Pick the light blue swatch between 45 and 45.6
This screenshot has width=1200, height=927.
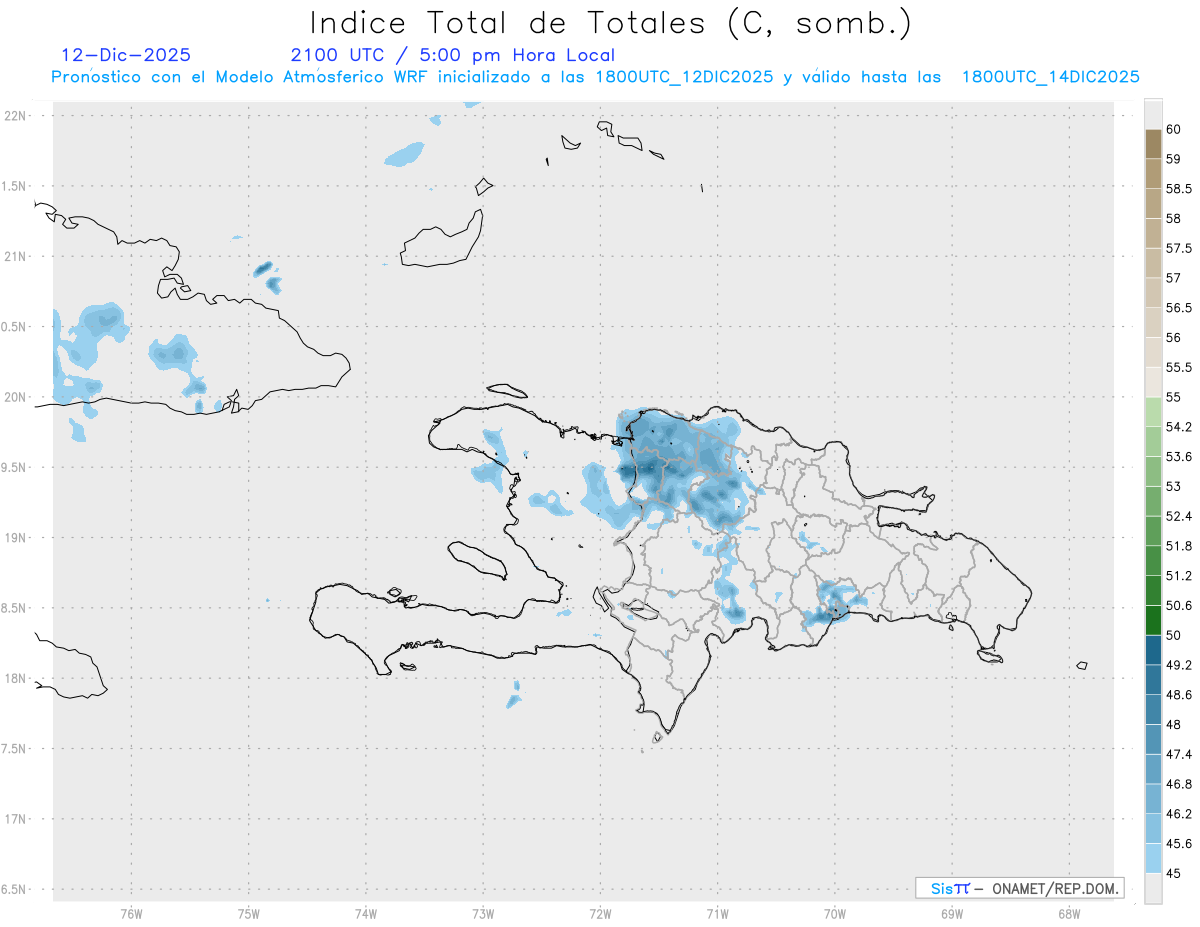(x=1153, y=859)
